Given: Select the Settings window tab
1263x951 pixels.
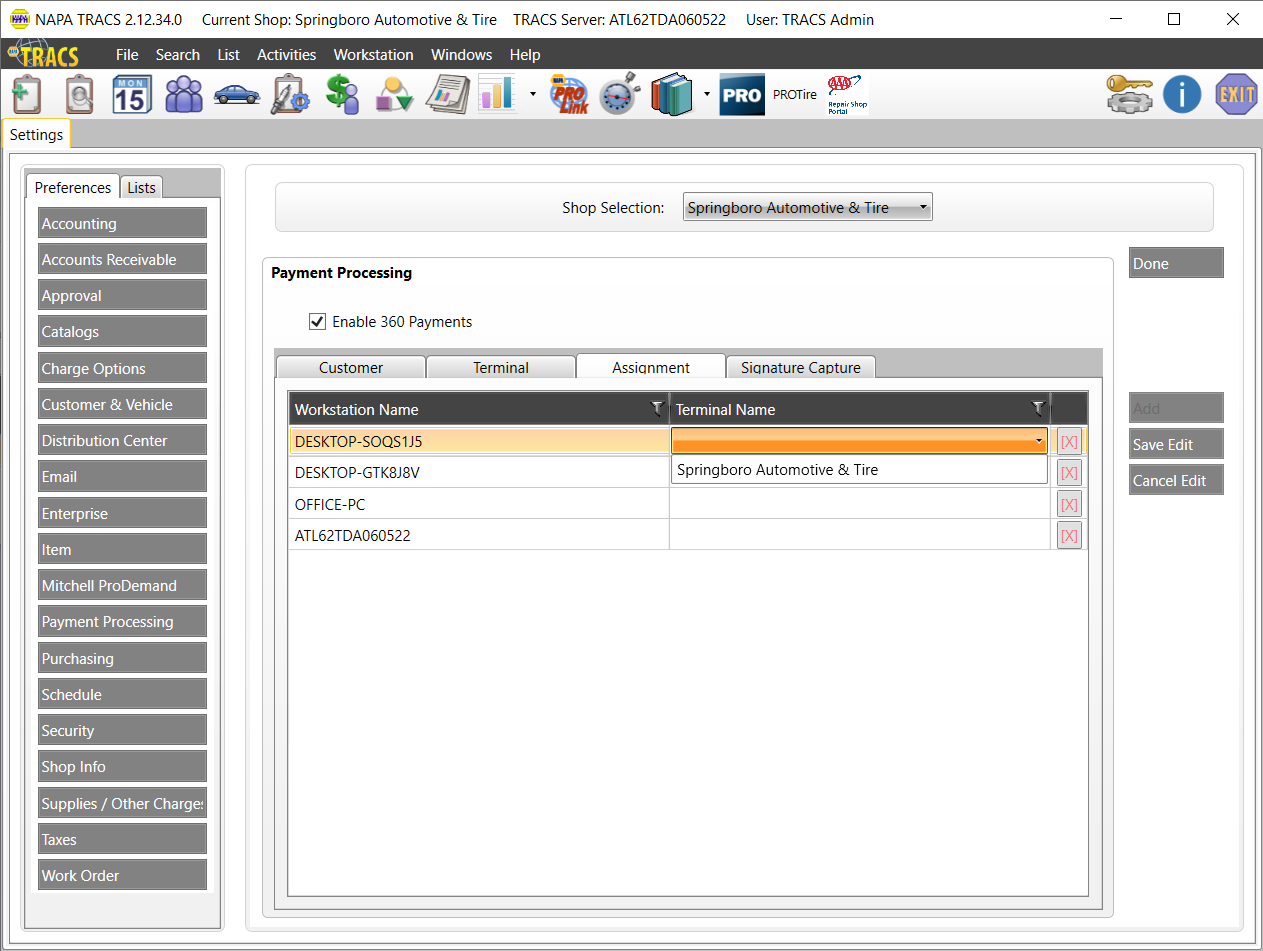Looking at the screenshot, I should [37, 134].
